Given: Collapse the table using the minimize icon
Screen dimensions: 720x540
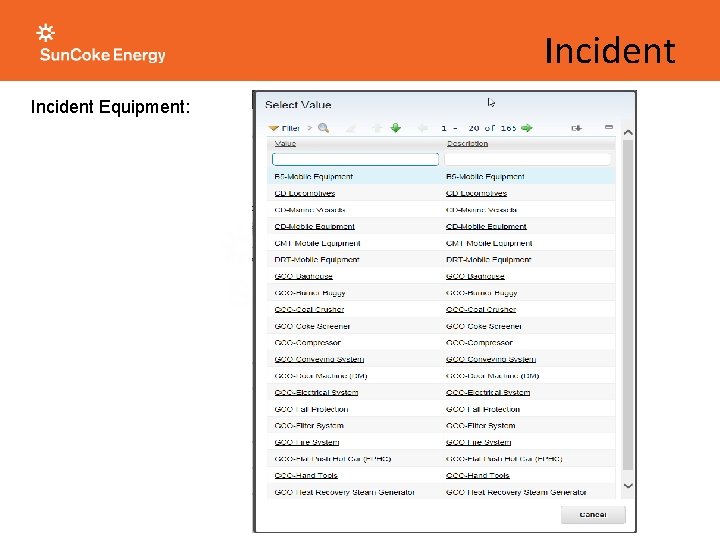Looking at the screenshot, I should coord(609,127).
